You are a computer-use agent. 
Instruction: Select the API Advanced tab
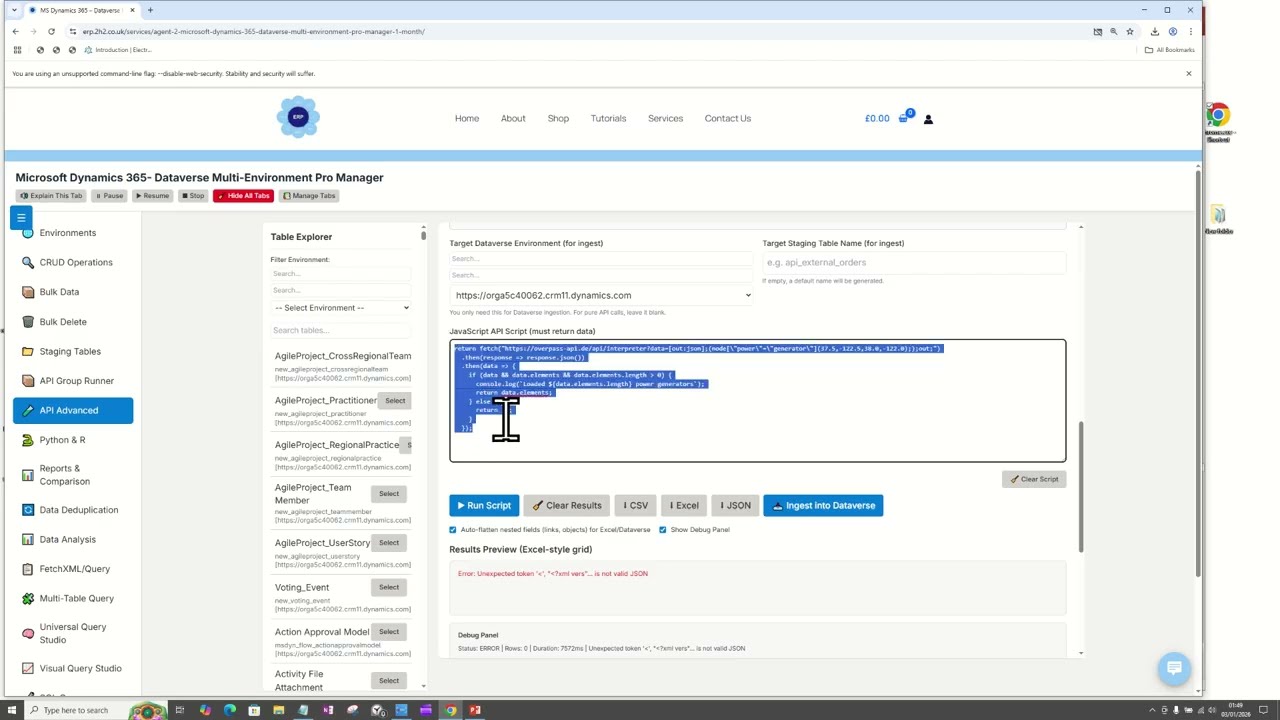click(72, 410)
